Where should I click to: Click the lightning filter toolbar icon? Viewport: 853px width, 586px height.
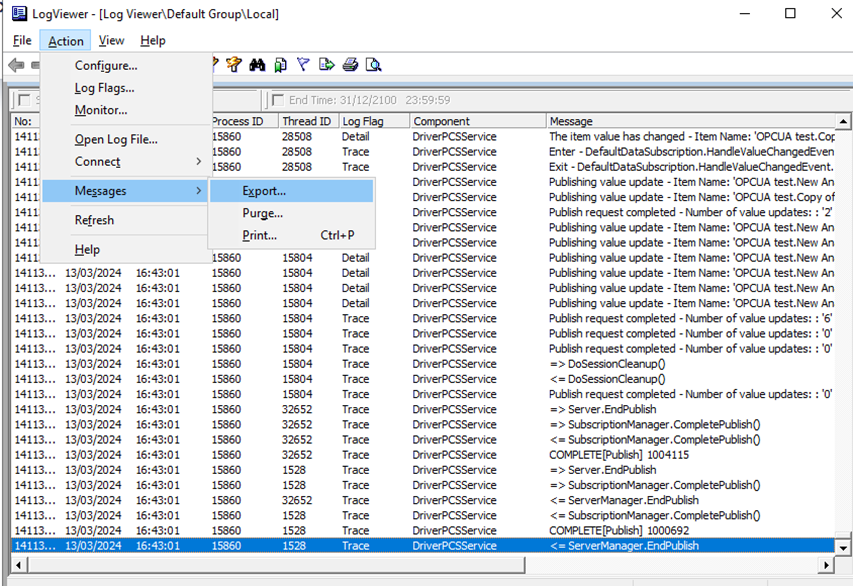click(x=234, y=65)
